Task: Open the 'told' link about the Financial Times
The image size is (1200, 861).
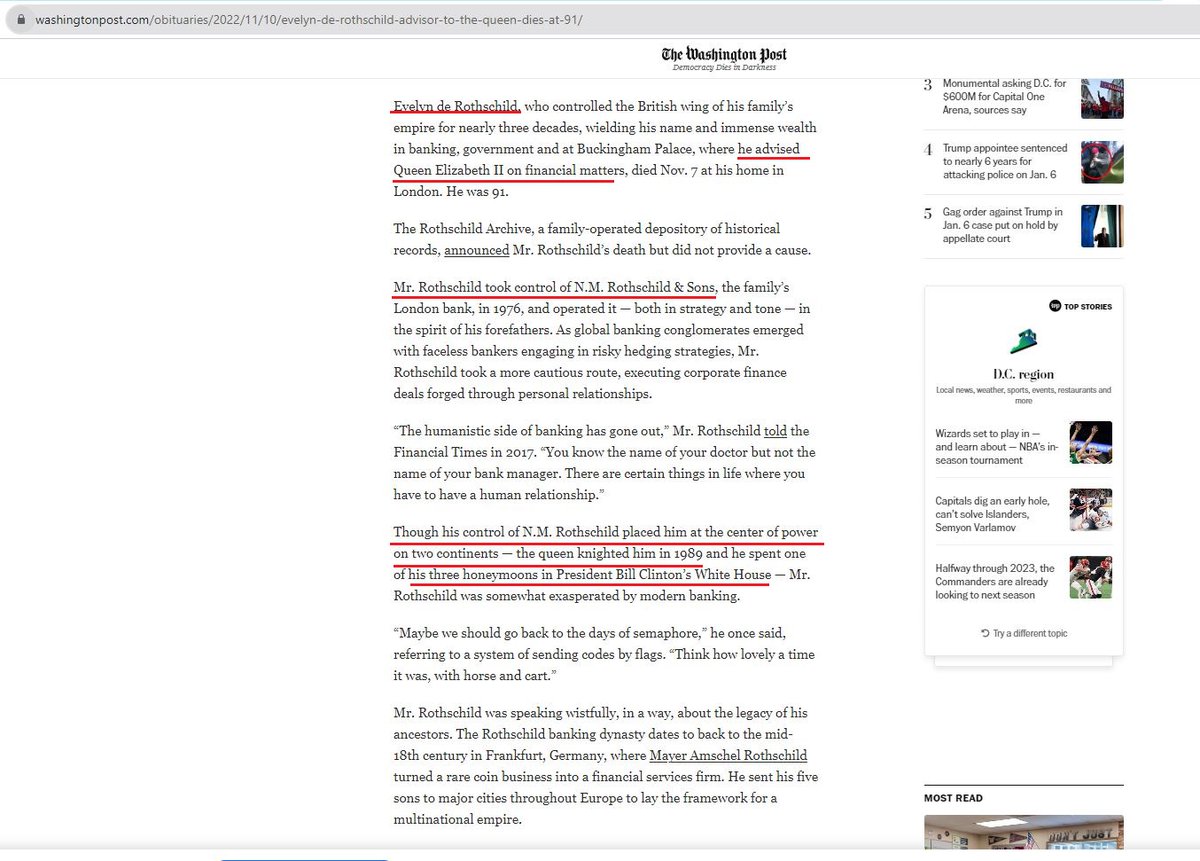Action: (775, 432)
